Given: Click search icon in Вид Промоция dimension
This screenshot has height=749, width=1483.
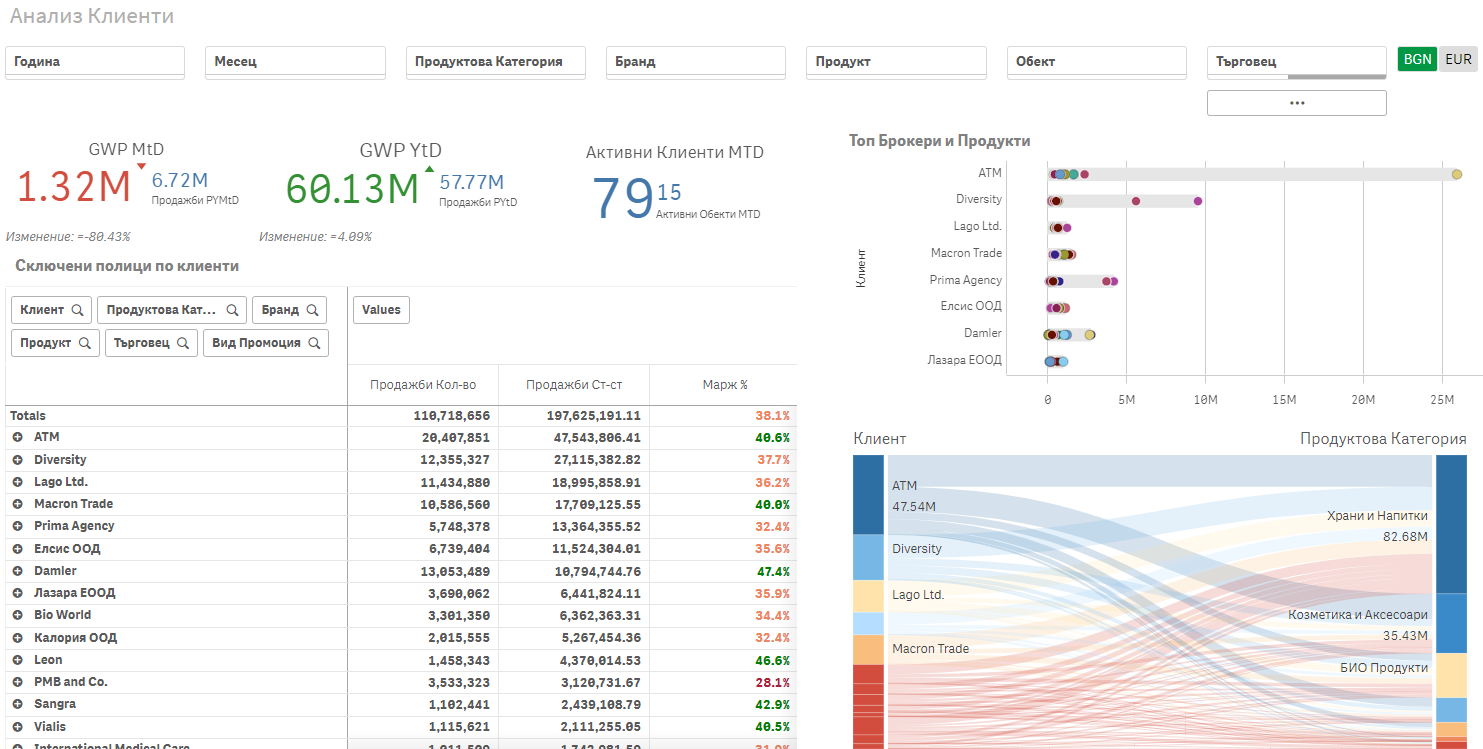Looking at the screenshot, I should coord(314,343).
